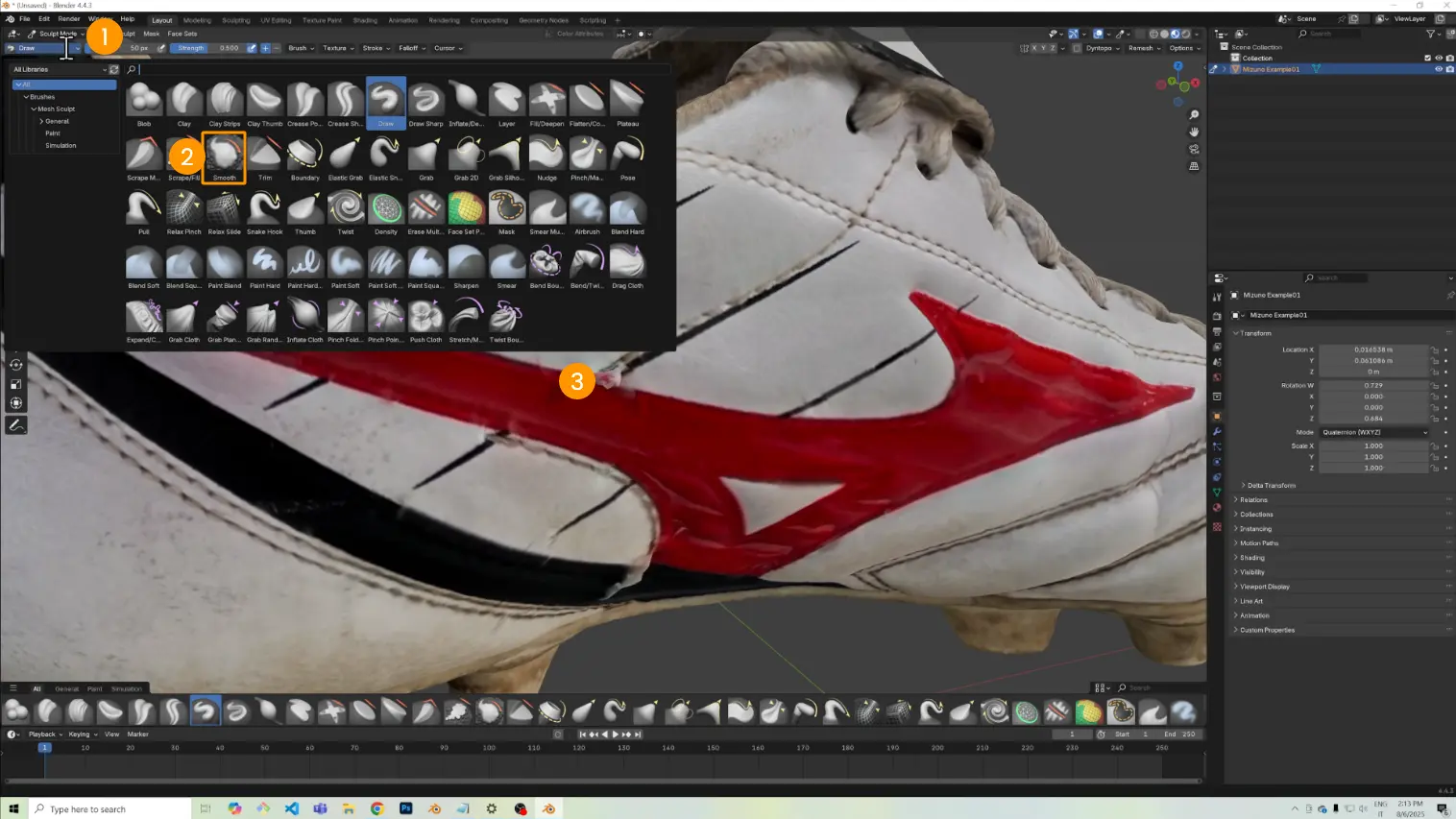
Task: Click the Remesh button in the header
Action: coord(1142,48)
